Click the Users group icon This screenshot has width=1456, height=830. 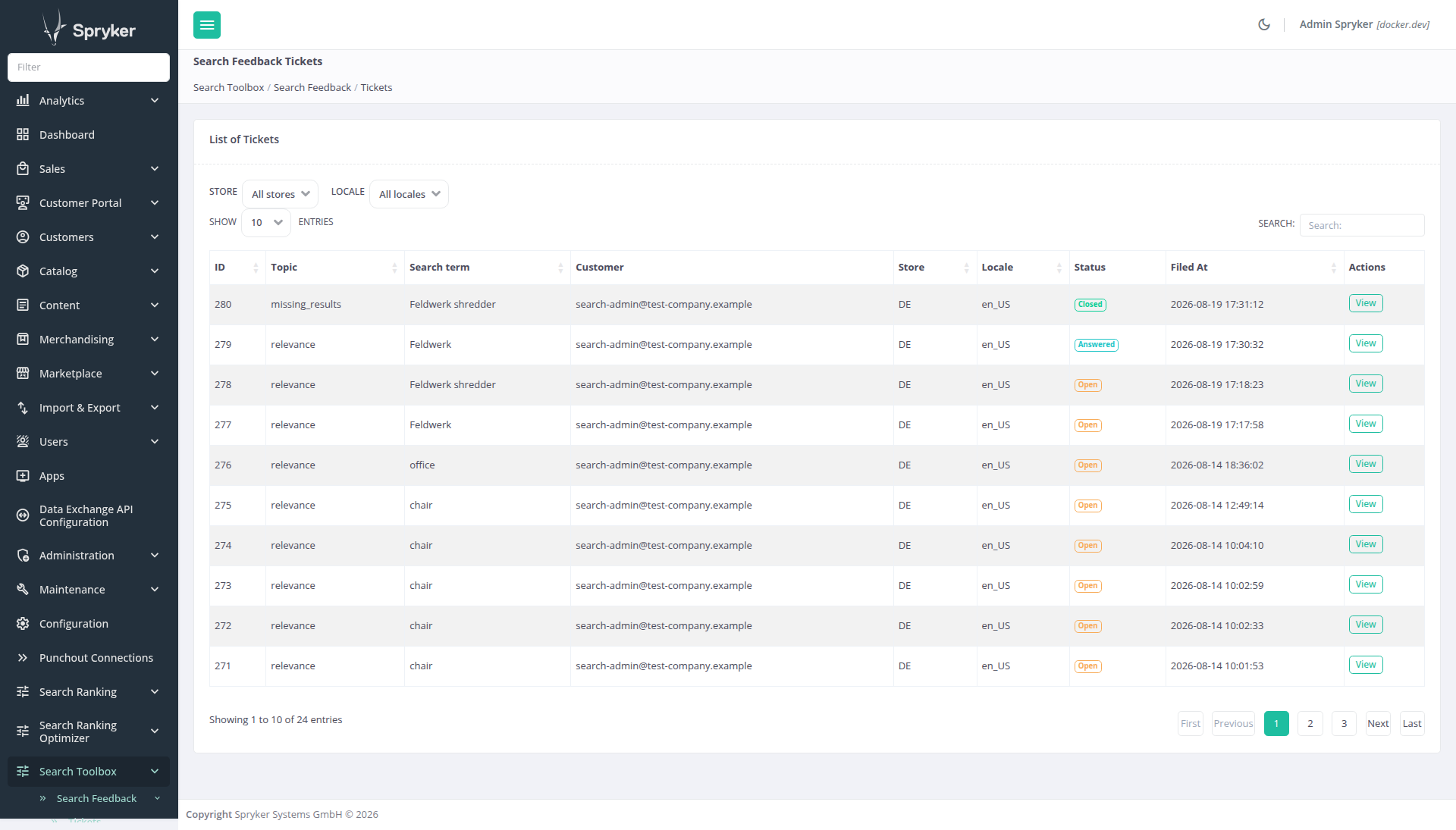[23, 441]
